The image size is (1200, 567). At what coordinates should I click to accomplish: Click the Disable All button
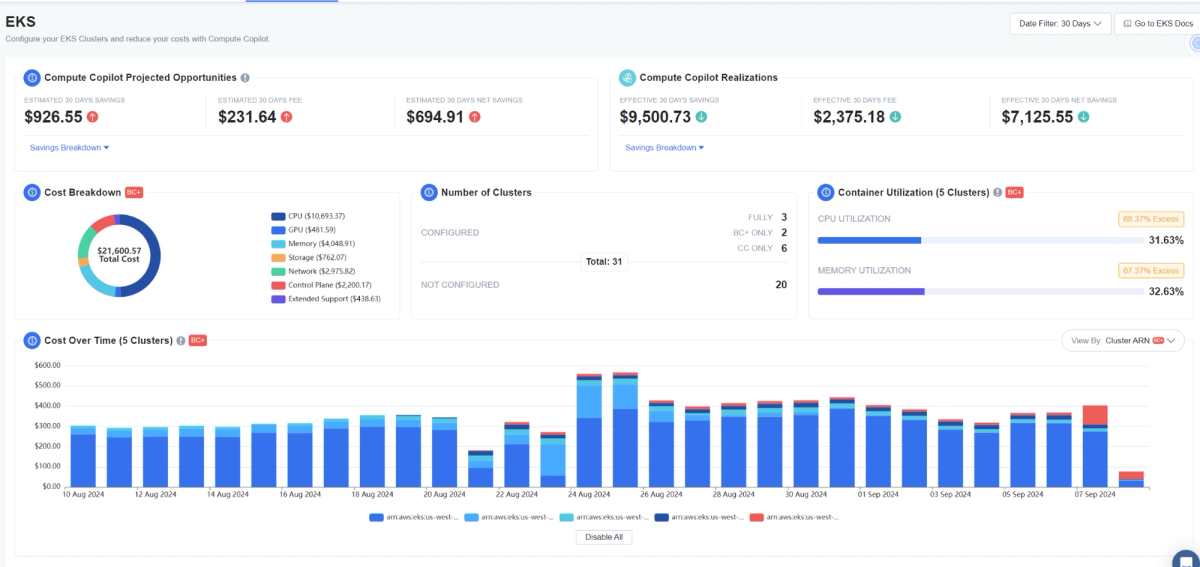point(604,537)
